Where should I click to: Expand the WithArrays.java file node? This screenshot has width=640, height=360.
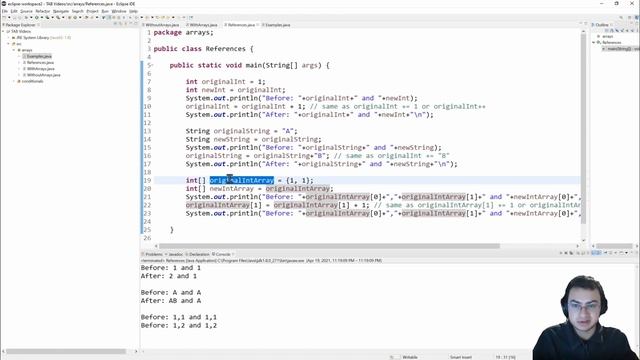[x=19, y=69]
